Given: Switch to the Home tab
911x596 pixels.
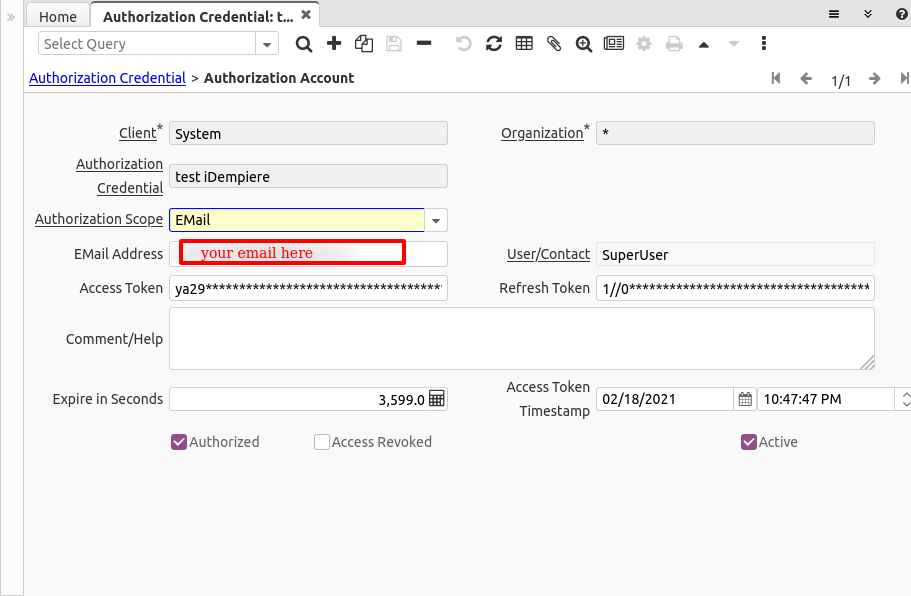Looking at the screenshot, I should click(58, 17).
